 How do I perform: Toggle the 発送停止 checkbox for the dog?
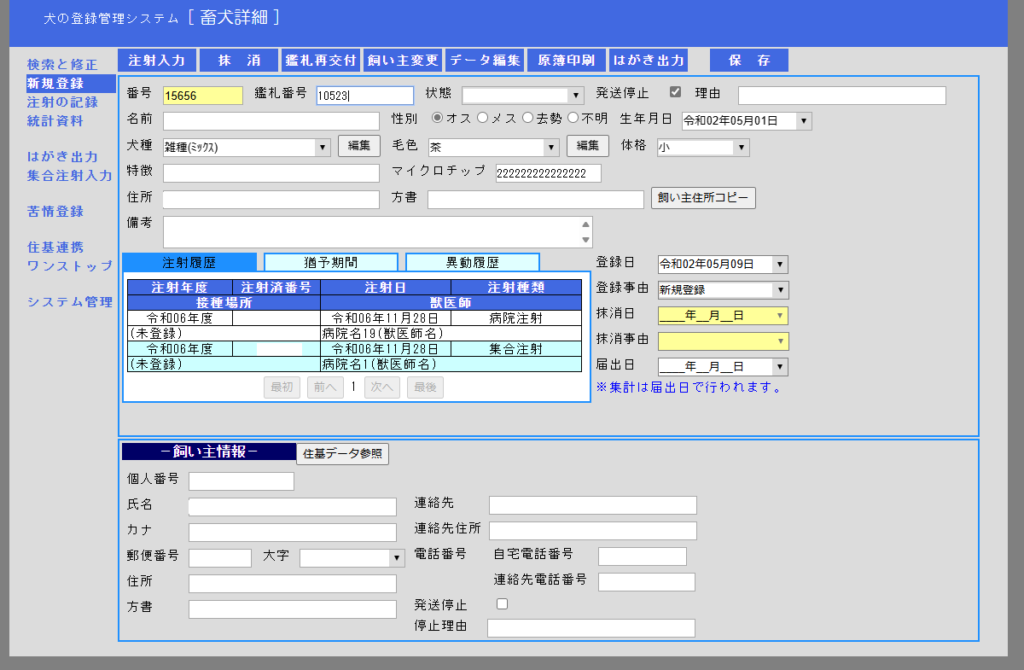coord(675,93)
